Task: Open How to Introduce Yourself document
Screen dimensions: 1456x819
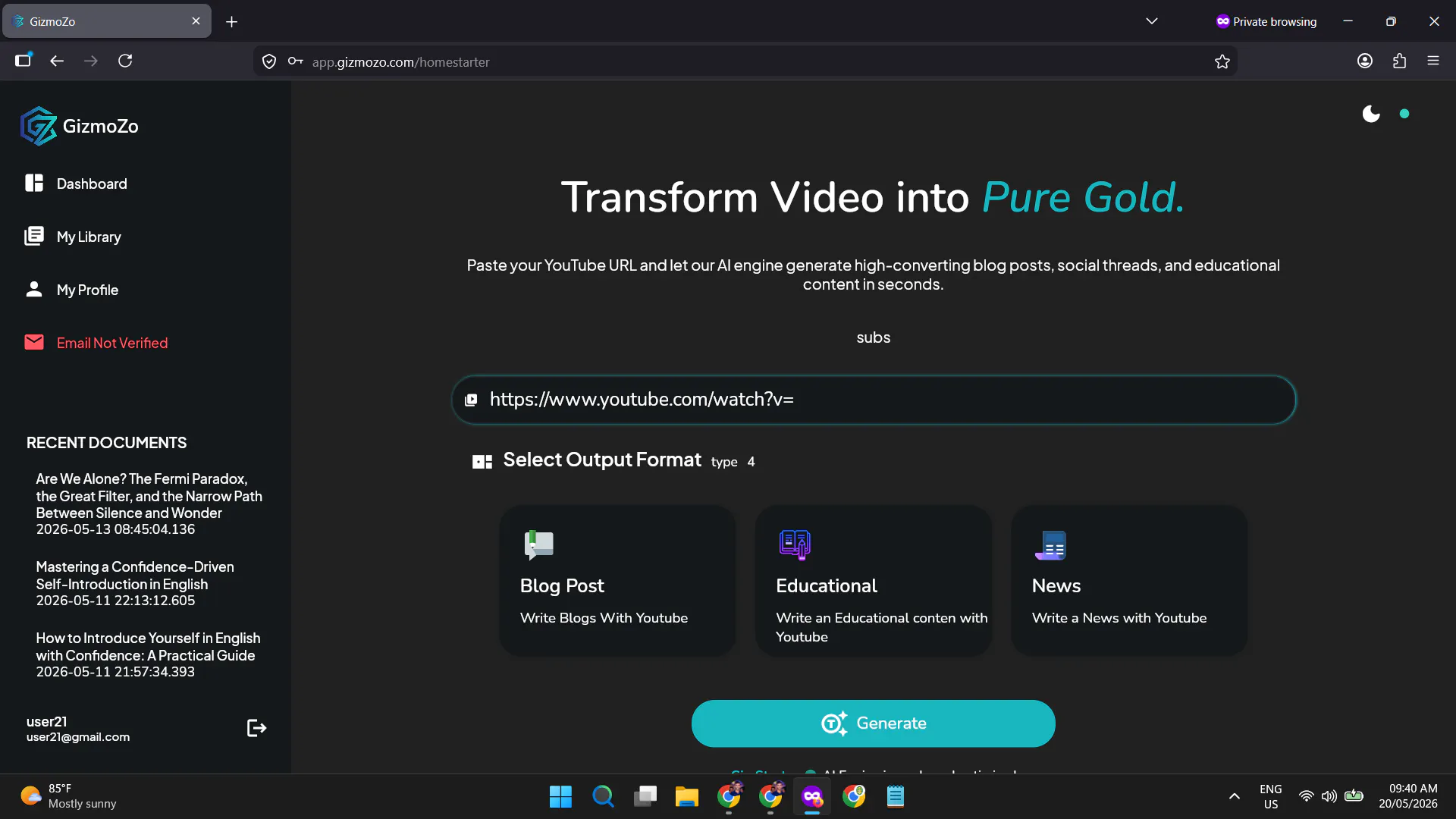Action: pyautogui.click(x=148, y=654)
